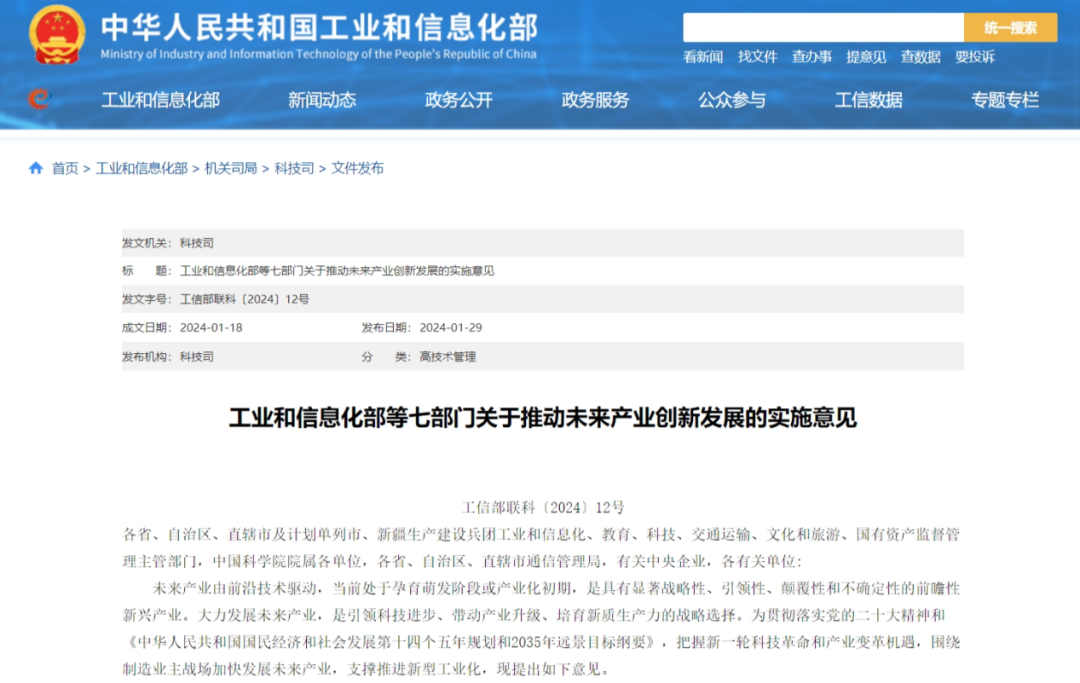Viewport: 1080px width, 683px height.
Task: Open the 专题专栏 nav menu
Action: [x=1005, y=101]
